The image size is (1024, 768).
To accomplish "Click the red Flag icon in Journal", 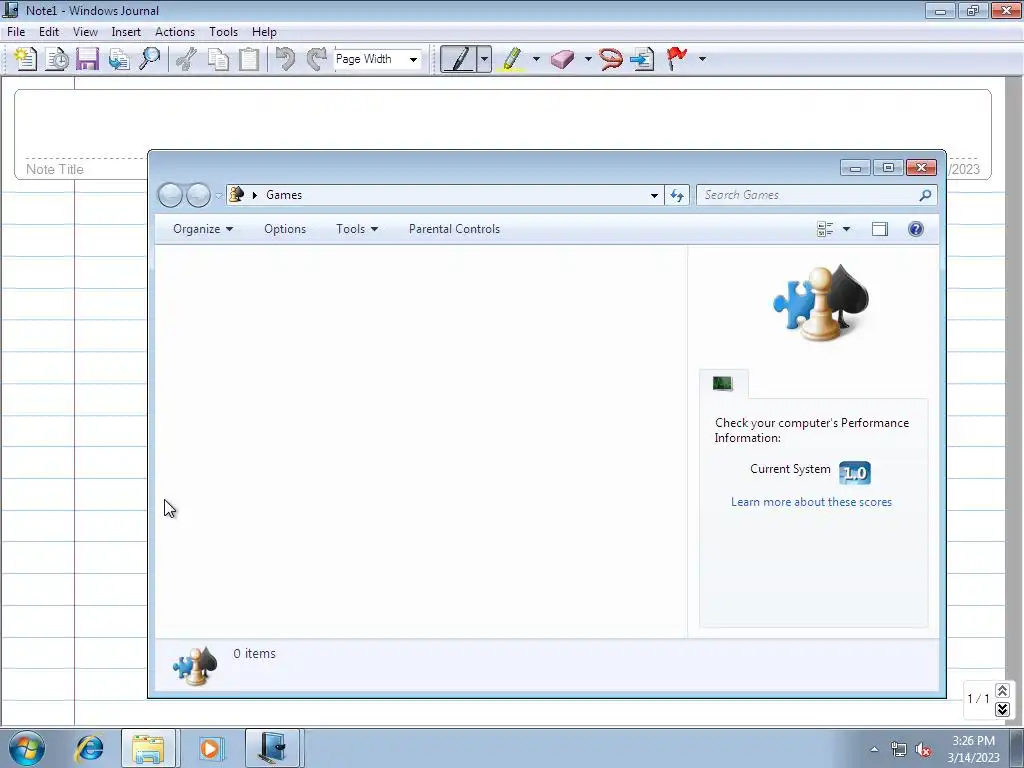I will point(677,59).
